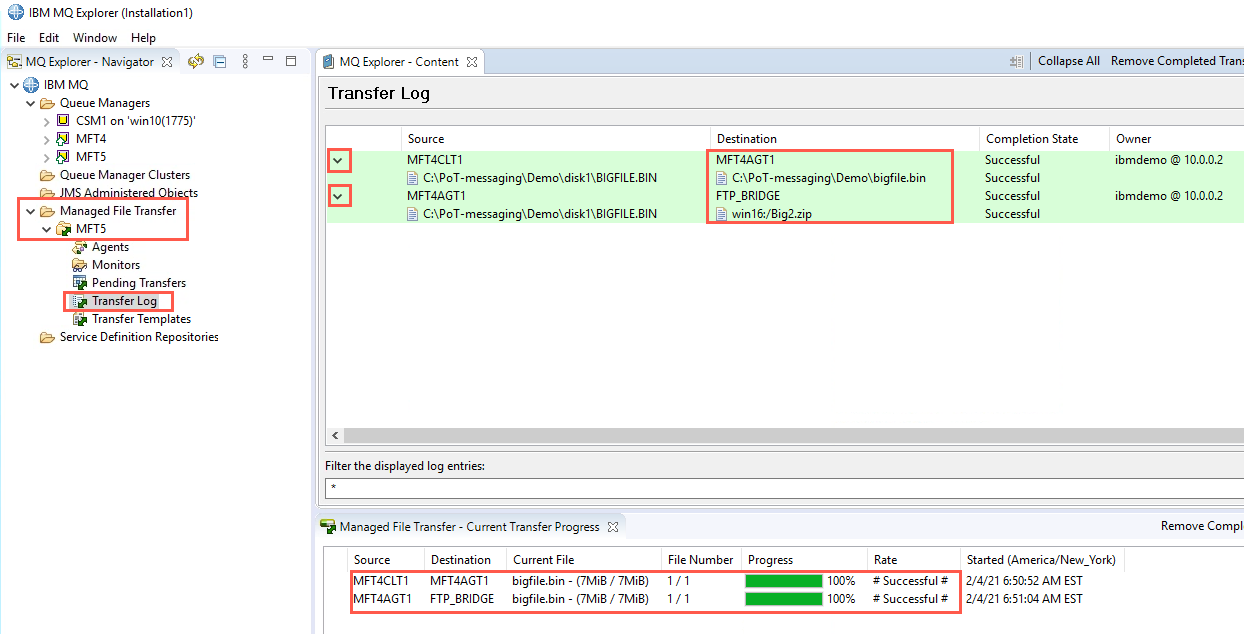Viewport: 1244px width, 634px height.
Task: Click the CSM1 queue manager icon
Action: (x=63, y=121)
